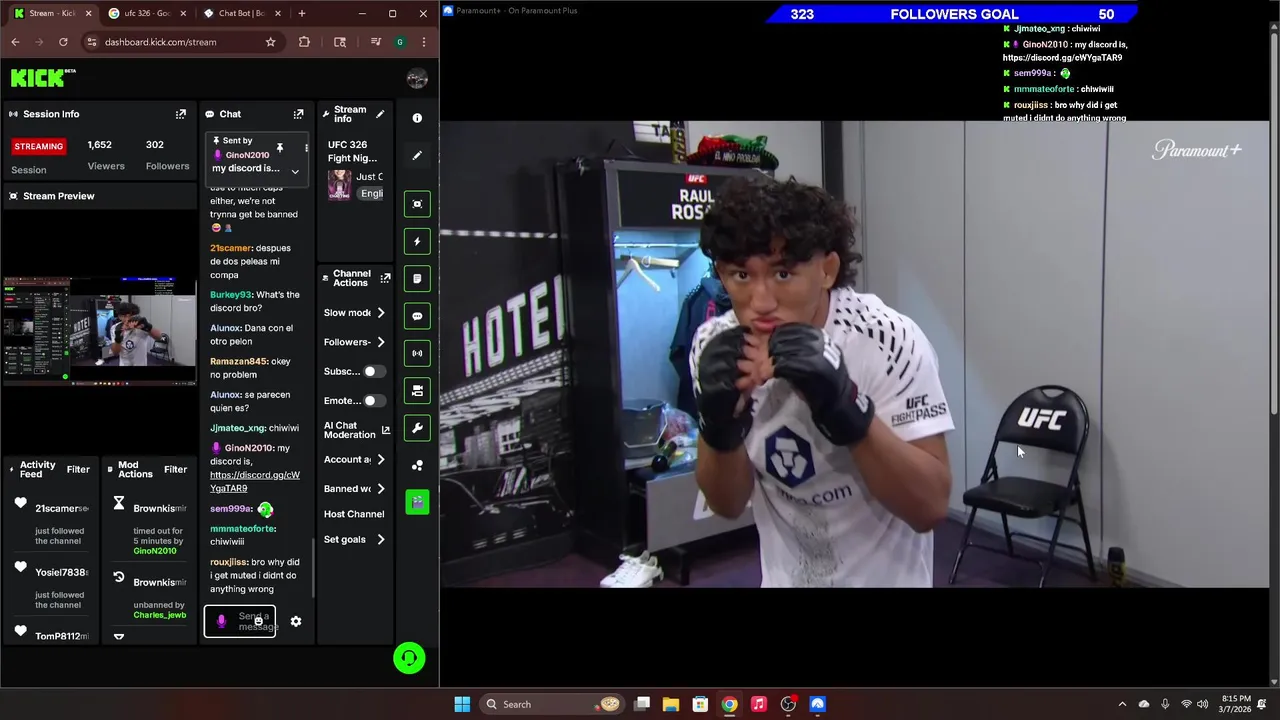This screenshot has width=1280, height=720.
Task: Click the Stream Preview thumbnail
Action: click(99, 331)
